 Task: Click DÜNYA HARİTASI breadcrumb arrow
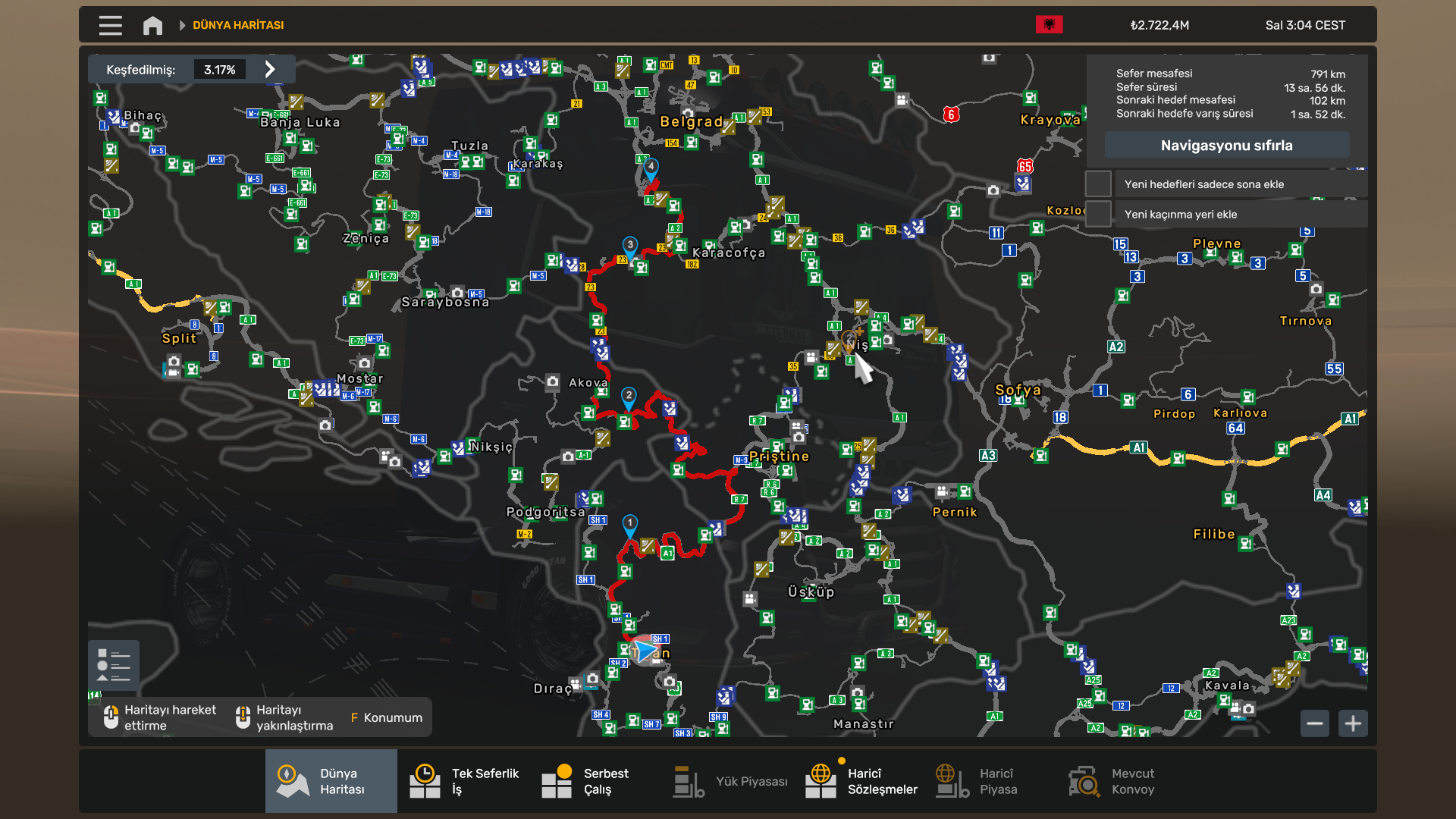tap(182, 25)
